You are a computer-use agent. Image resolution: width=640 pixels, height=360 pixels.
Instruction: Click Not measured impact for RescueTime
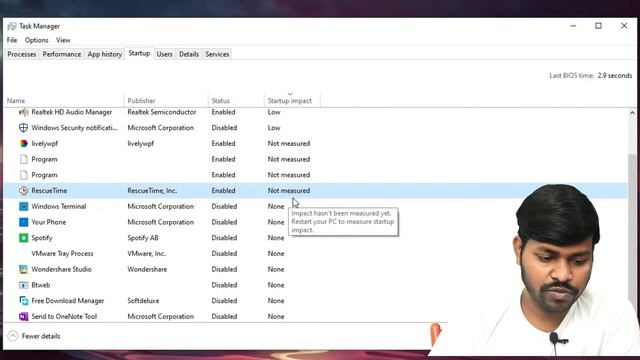pyautogui.click(x=289, y=191)
